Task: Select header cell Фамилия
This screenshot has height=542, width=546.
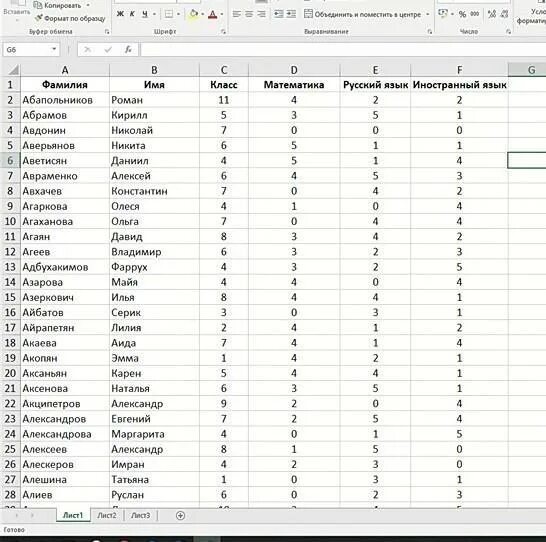Action: point(65,85)
